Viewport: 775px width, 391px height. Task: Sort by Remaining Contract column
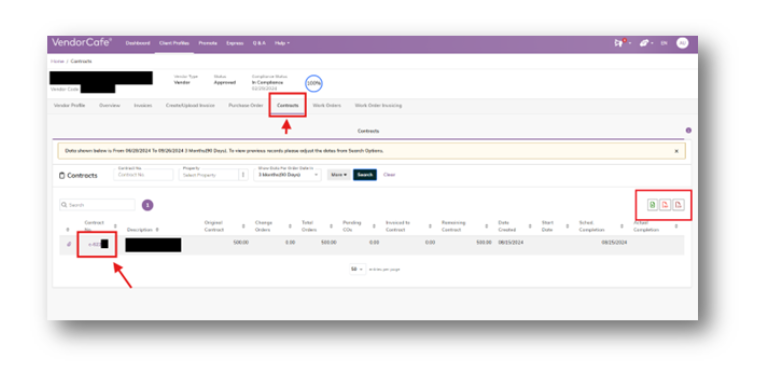(x=486, y=226)
